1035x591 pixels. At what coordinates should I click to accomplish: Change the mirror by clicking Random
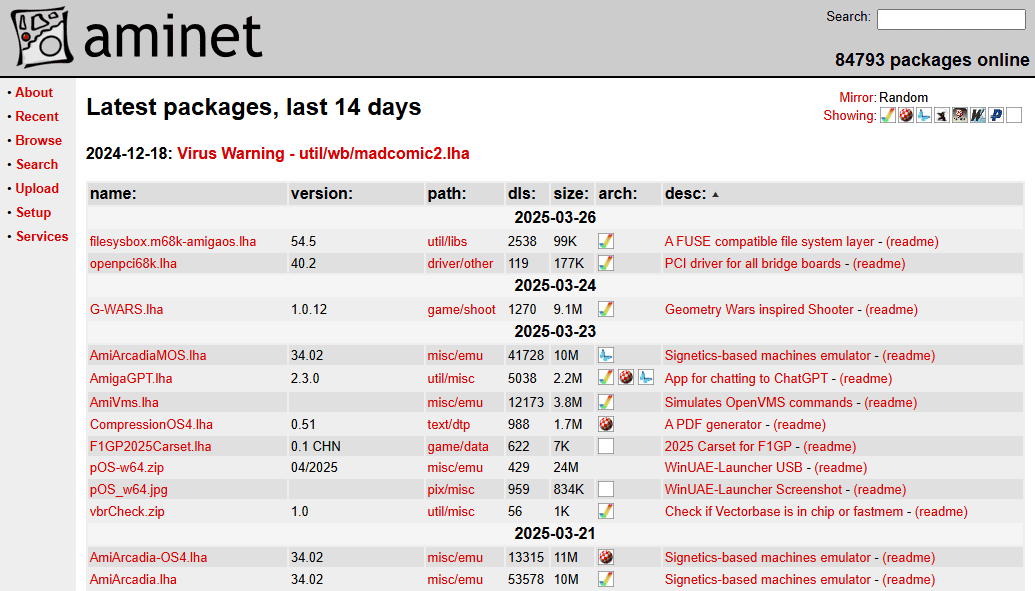point(903,97)
